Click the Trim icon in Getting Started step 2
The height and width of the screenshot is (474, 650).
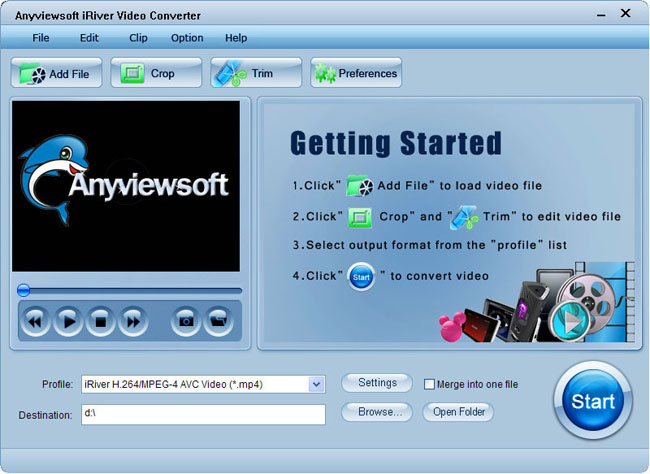pos(464,218)
